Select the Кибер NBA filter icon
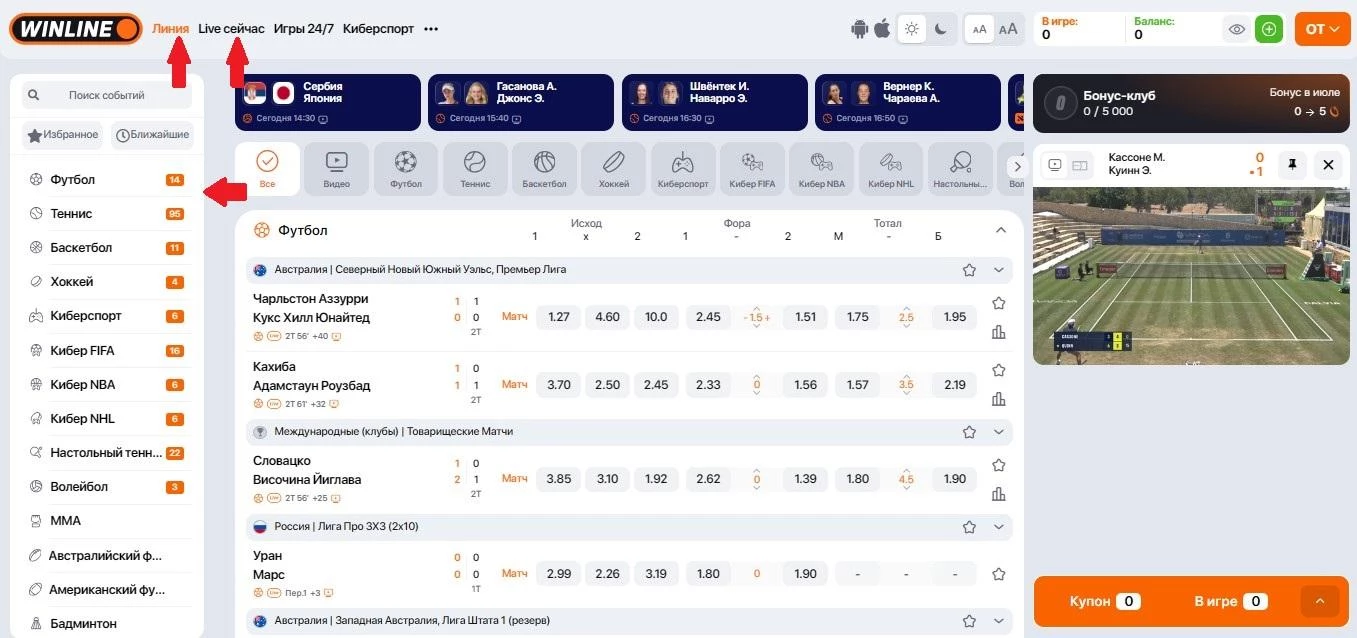Screen dimensions: 1357x638 [x=822, y=168]
